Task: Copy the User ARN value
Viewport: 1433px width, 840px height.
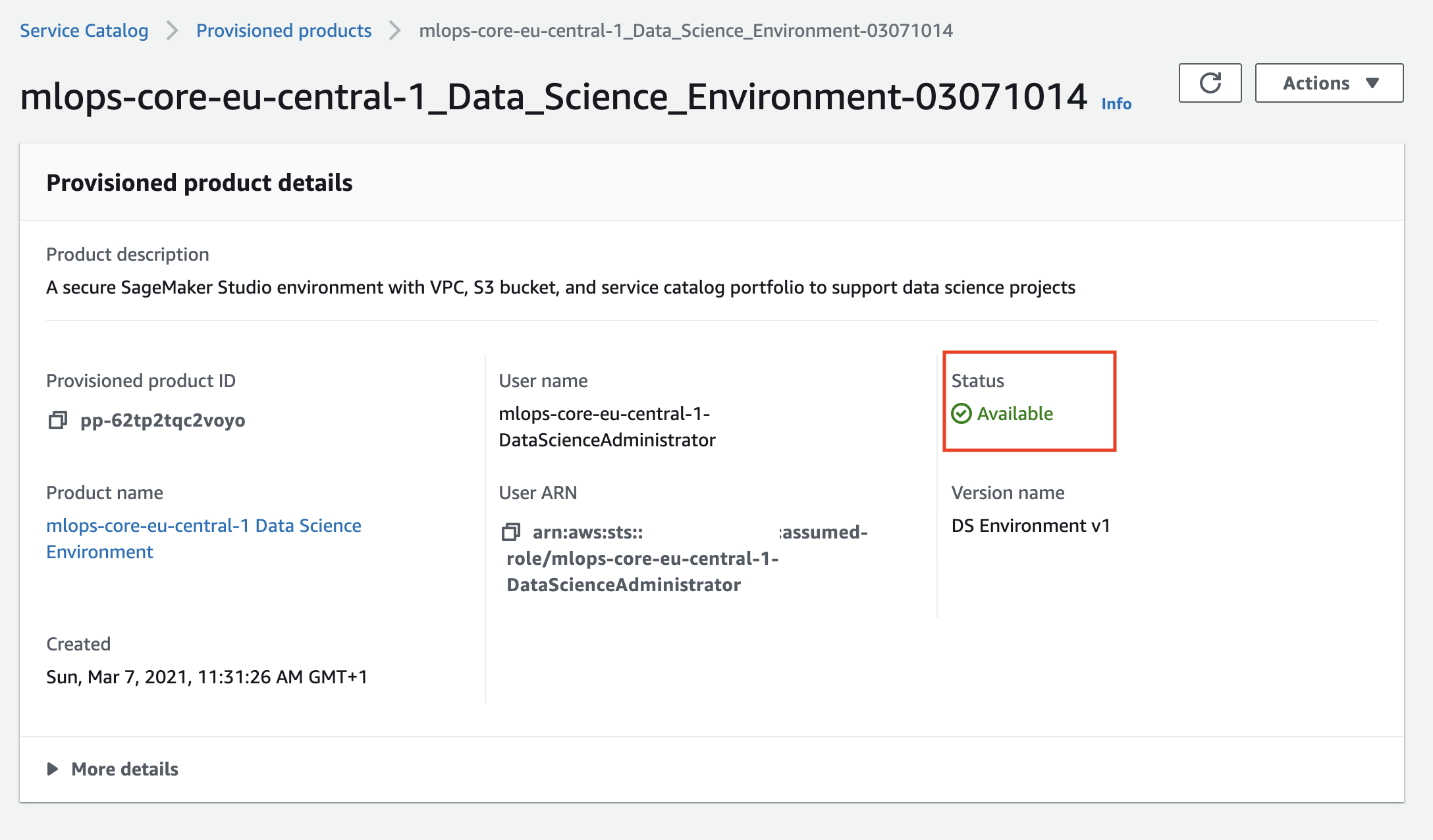Action: pyautogui.click(x=510, y=532)
